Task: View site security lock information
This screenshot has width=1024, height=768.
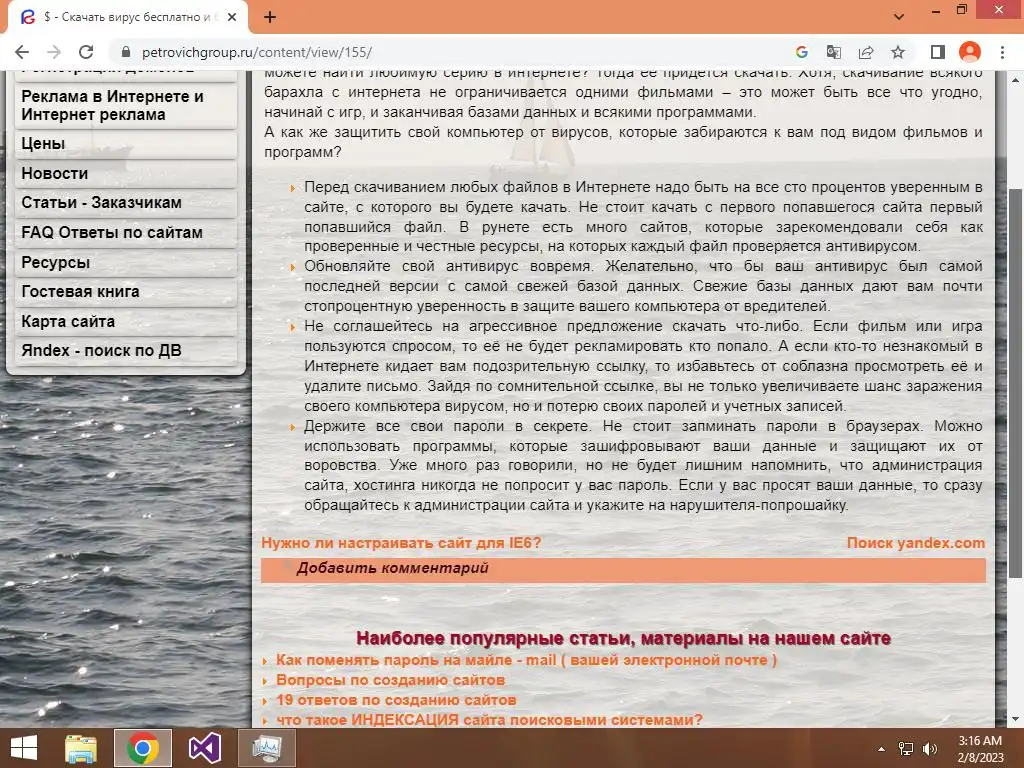Action: tap(126, 52)
